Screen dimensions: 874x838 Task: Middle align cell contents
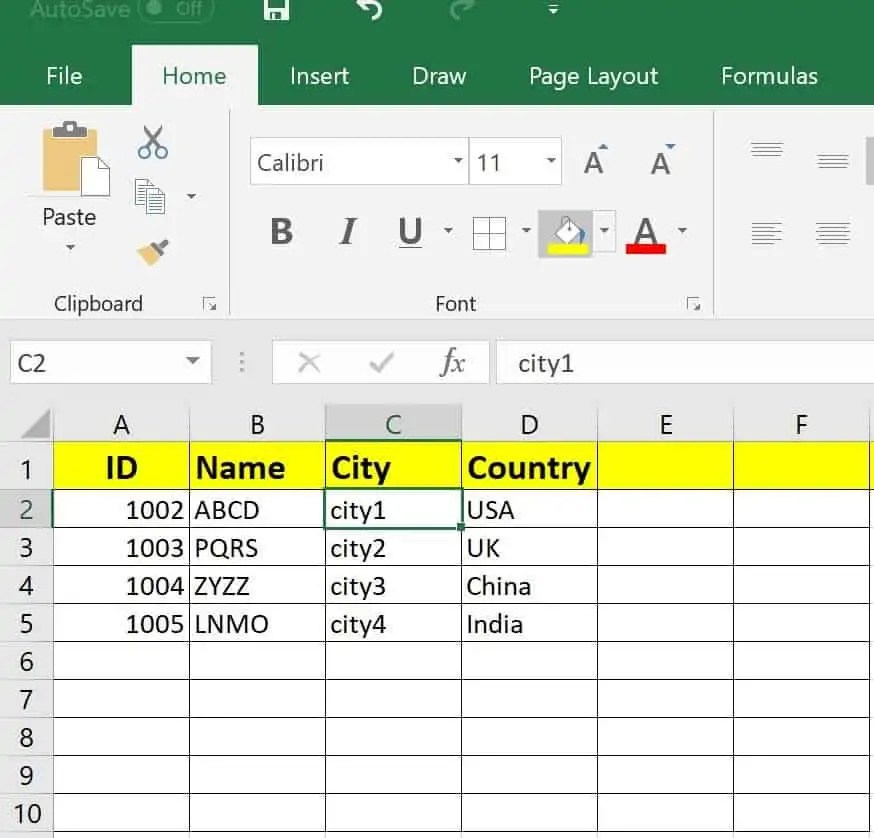(x=832, y=162)
